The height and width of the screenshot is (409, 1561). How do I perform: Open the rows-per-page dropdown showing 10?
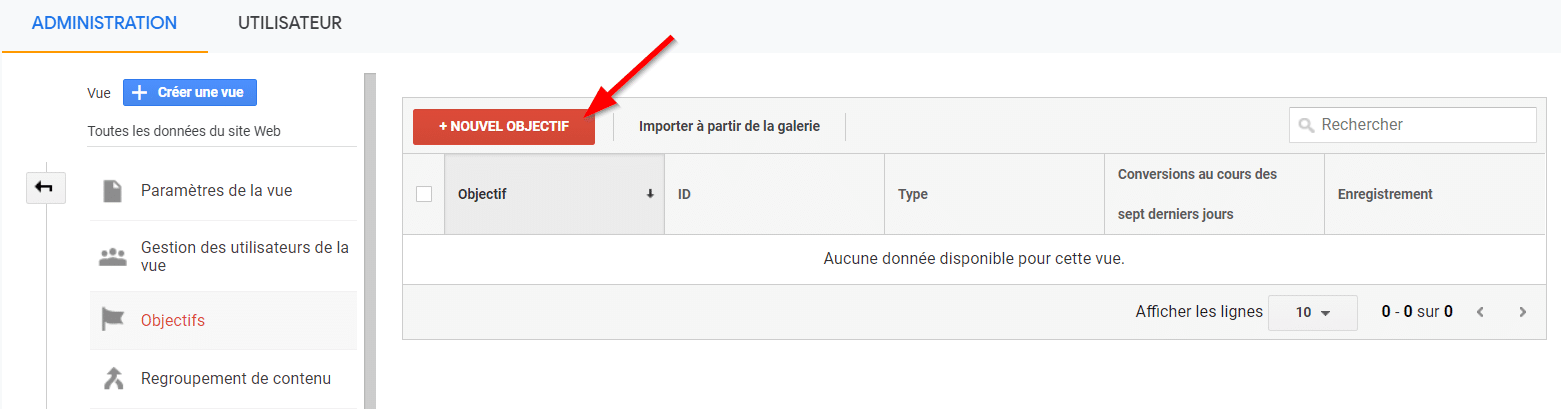pos(1312,312)
